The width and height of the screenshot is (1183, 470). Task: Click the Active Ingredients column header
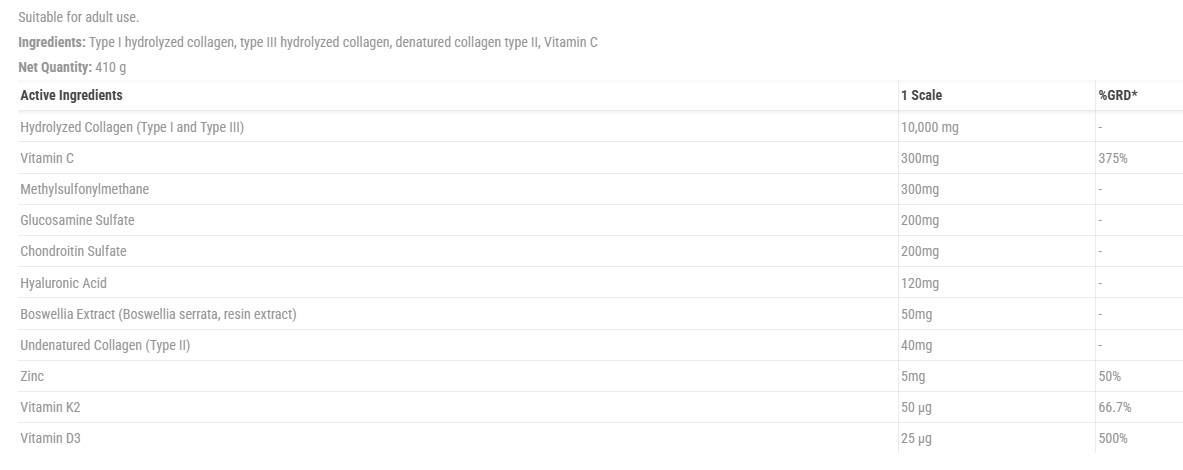point(71,95)
